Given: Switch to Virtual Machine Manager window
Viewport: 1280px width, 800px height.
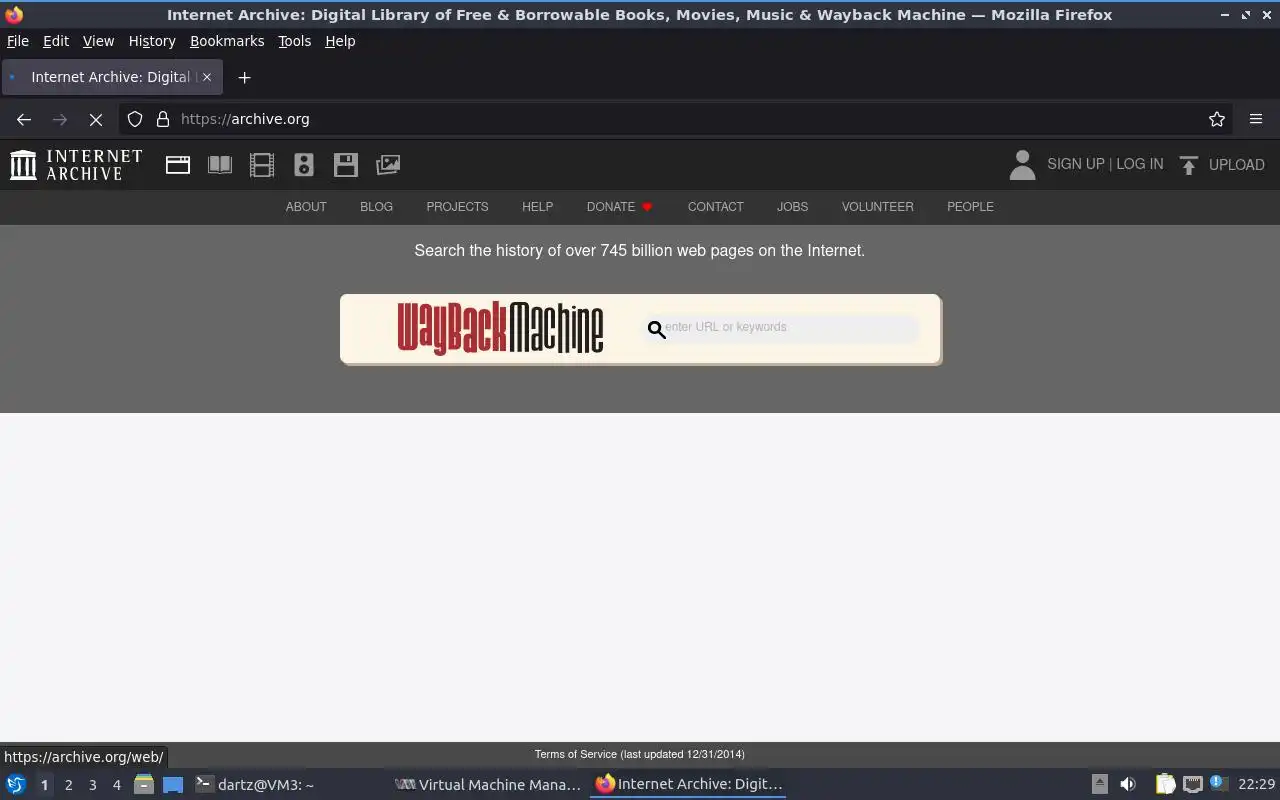Looking at the screenshot, I should click(x=489, y=784).
